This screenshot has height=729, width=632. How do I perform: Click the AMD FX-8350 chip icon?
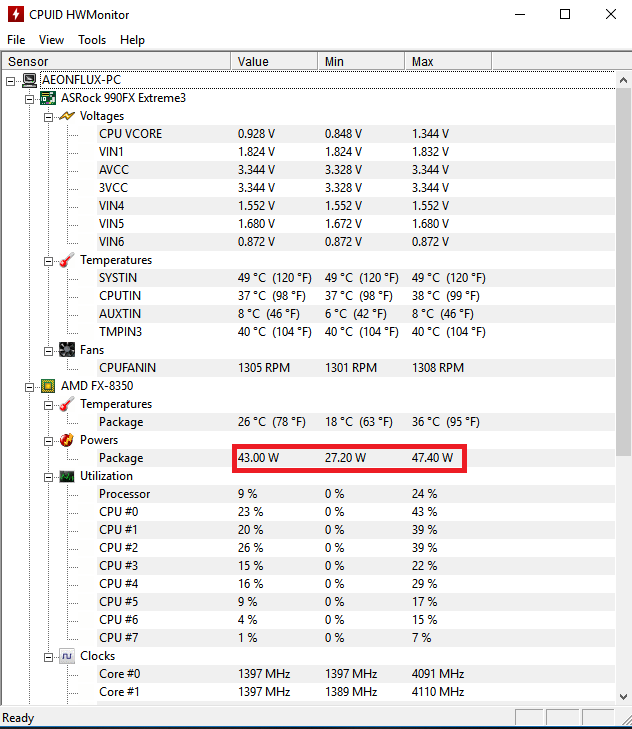coord(48,386)
